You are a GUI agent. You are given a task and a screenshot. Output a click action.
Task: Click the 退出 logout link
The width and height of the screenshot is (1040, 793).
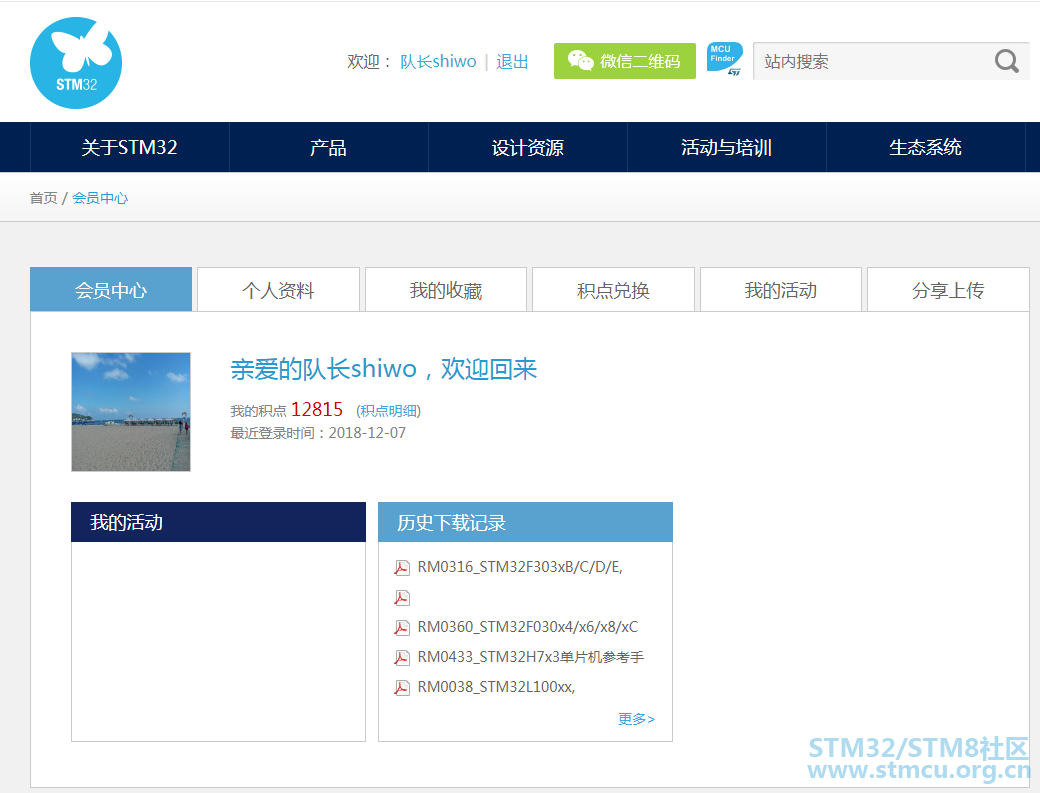click(512, 62)
